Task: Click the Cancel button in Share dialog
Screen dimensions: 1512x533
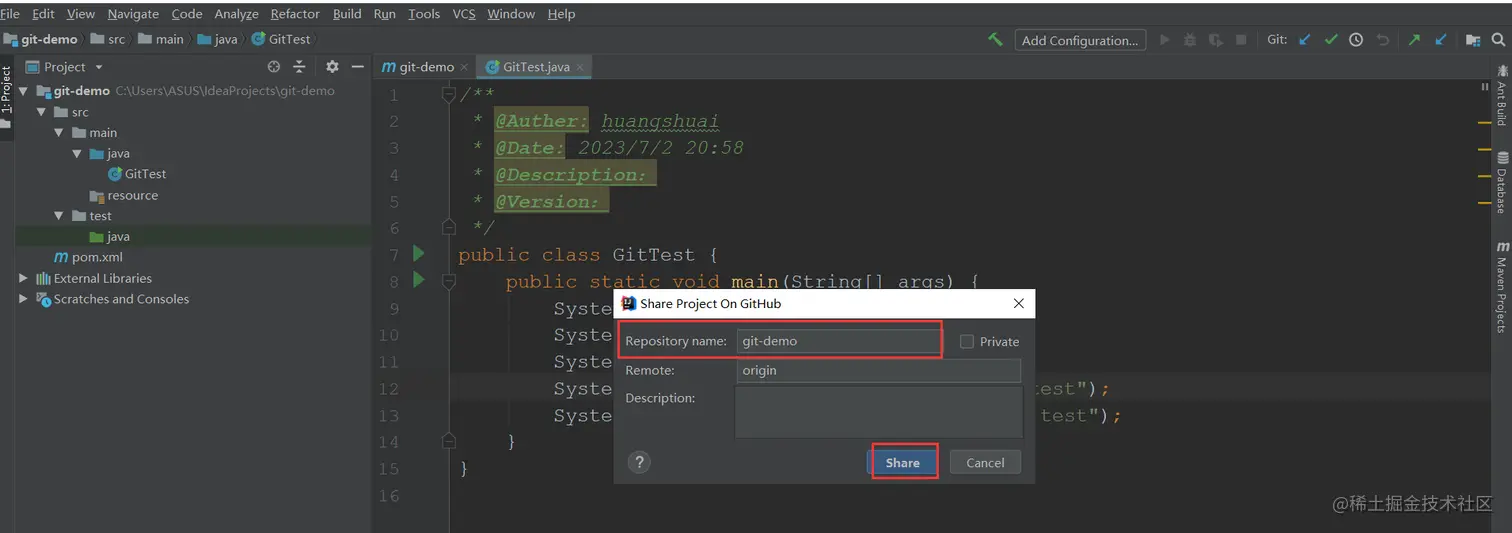Action: pos(985,462)
